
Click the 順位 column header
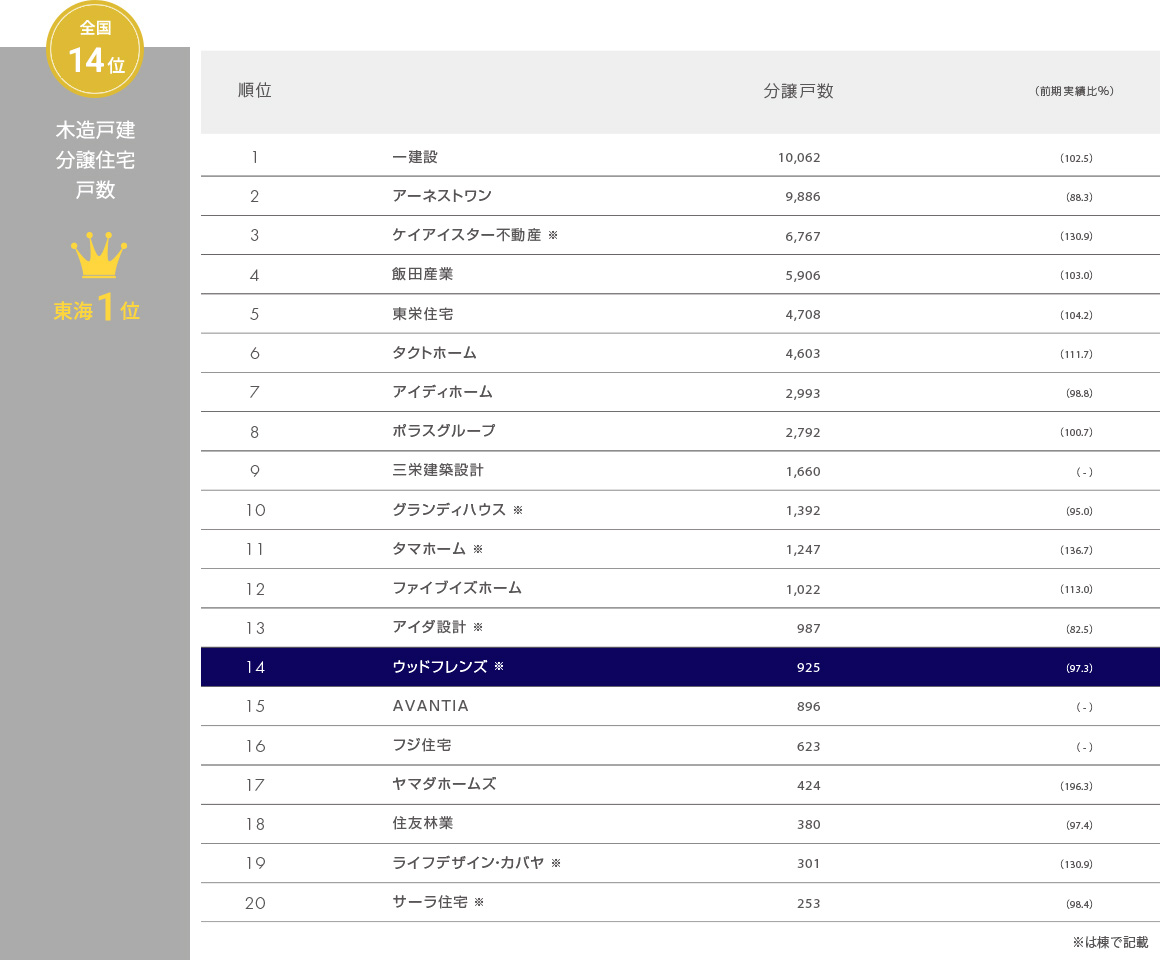(x=254, y=90)
